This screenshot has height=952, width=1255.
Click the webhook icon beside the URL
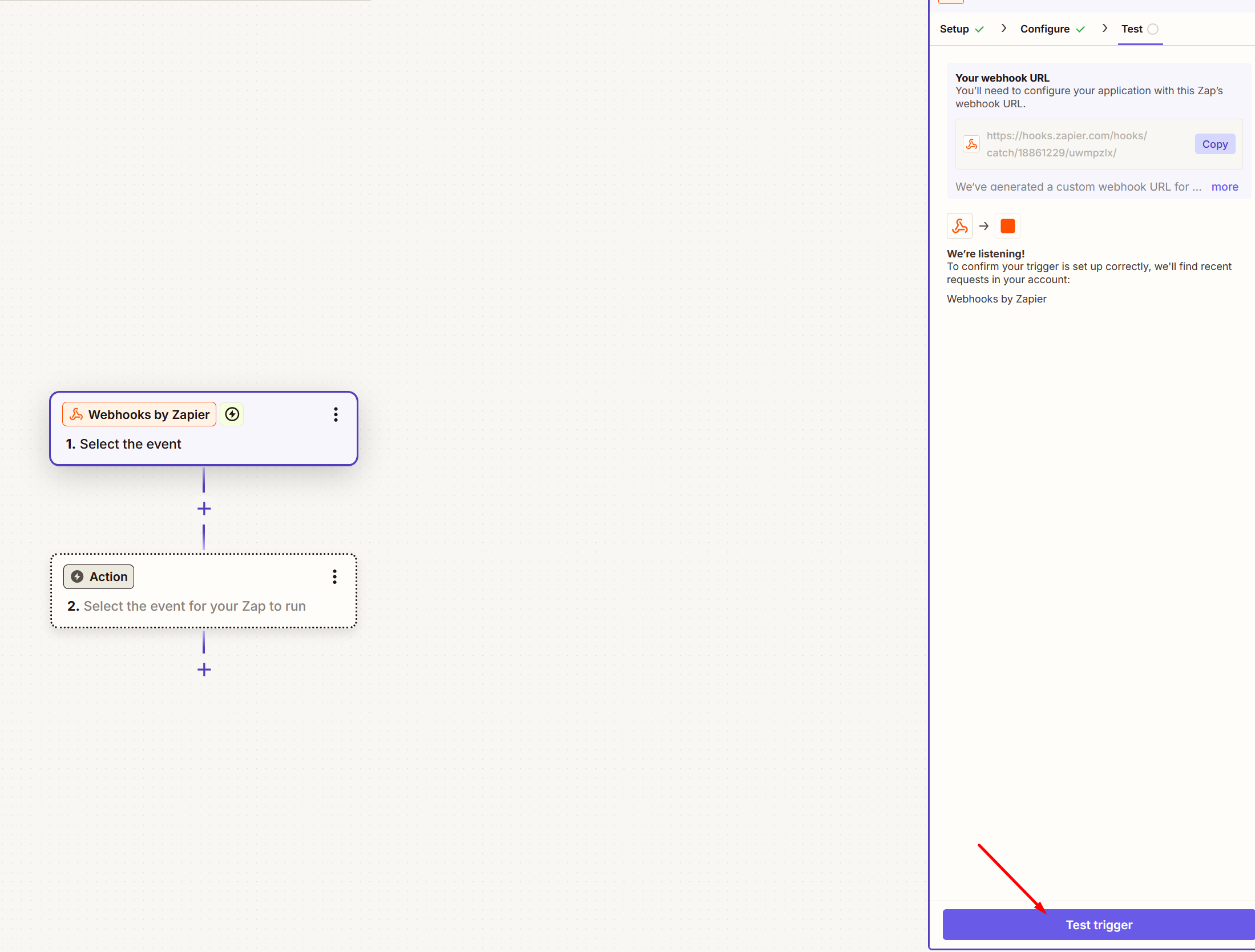[971, 144]
